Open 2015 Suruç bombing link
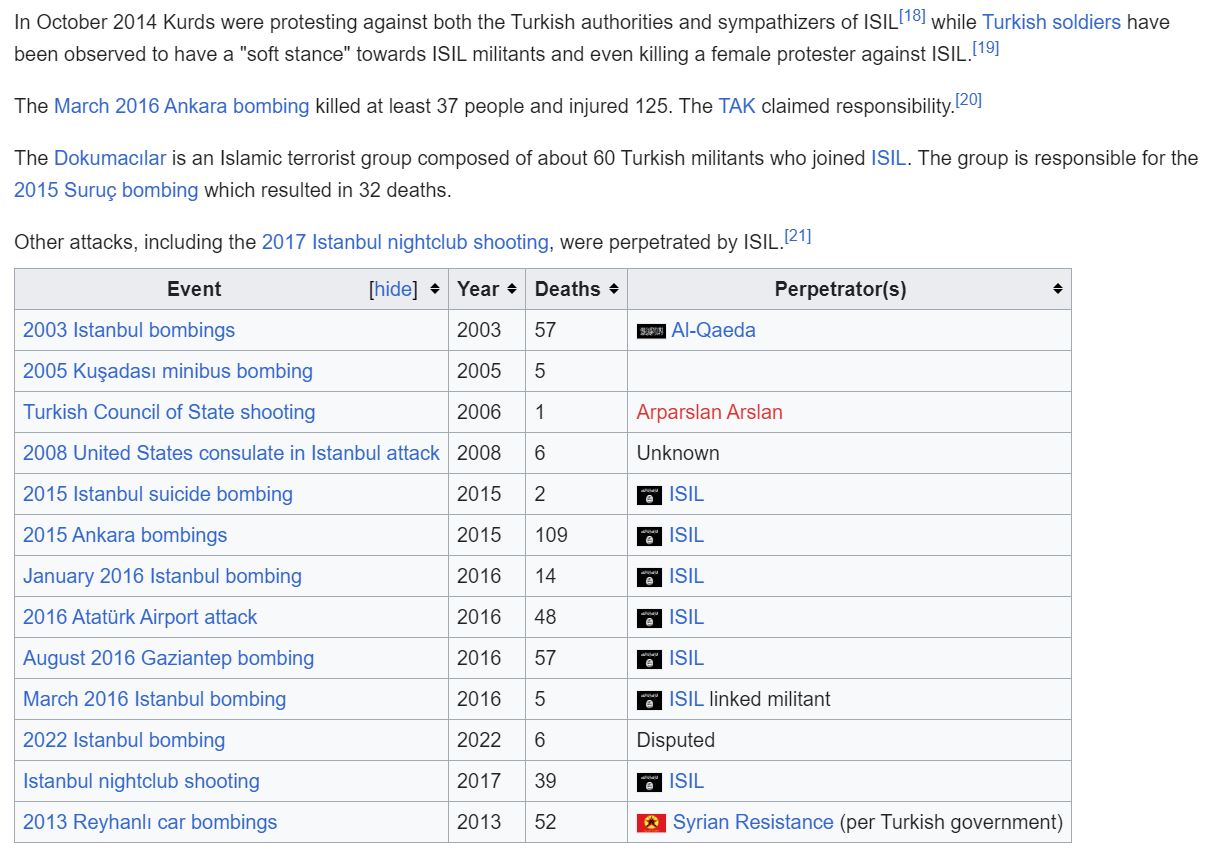The height and width of the screenshot is (850, 1205). [106, 190]
